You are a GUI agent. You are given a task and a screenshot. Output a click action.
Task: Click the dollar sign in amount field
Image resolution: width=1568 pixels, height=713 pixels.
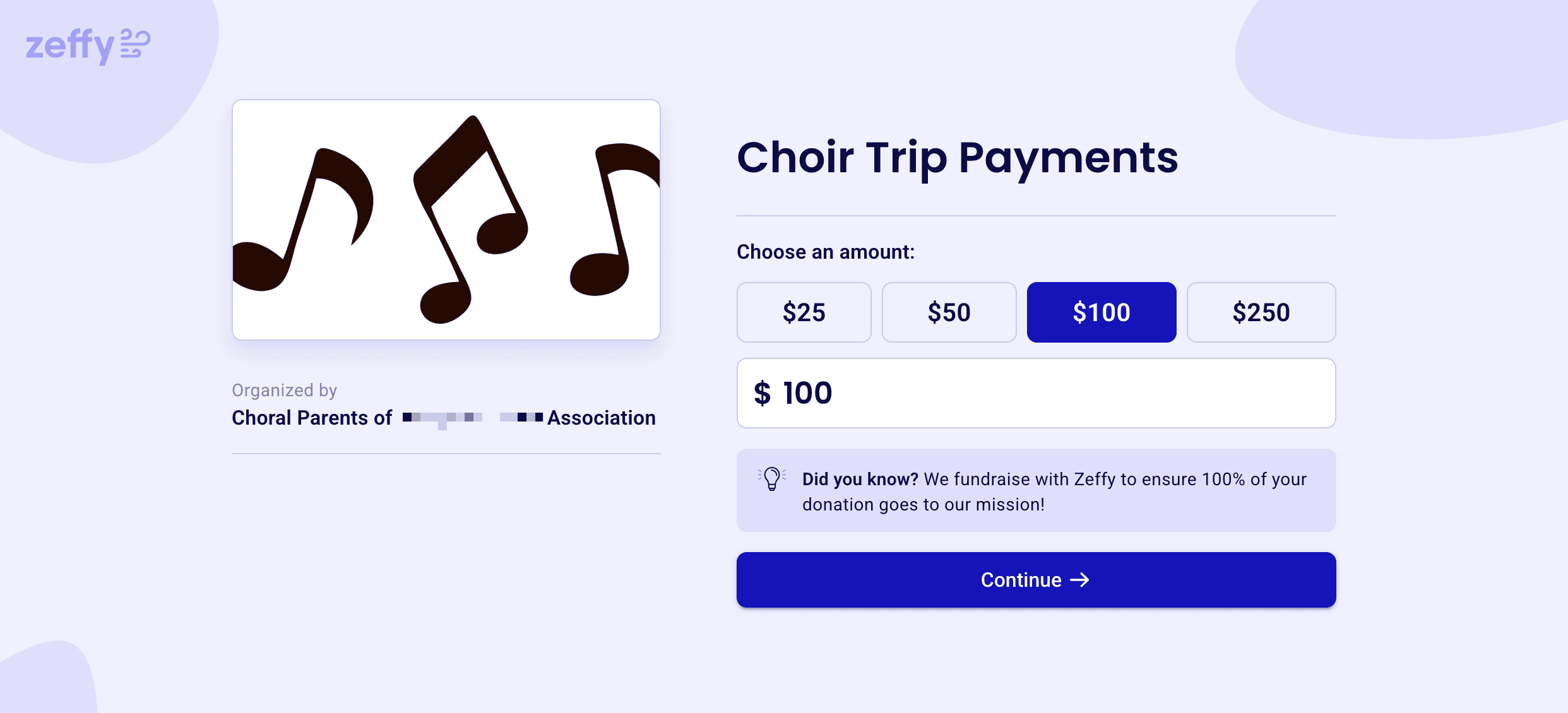pos(762,393)
